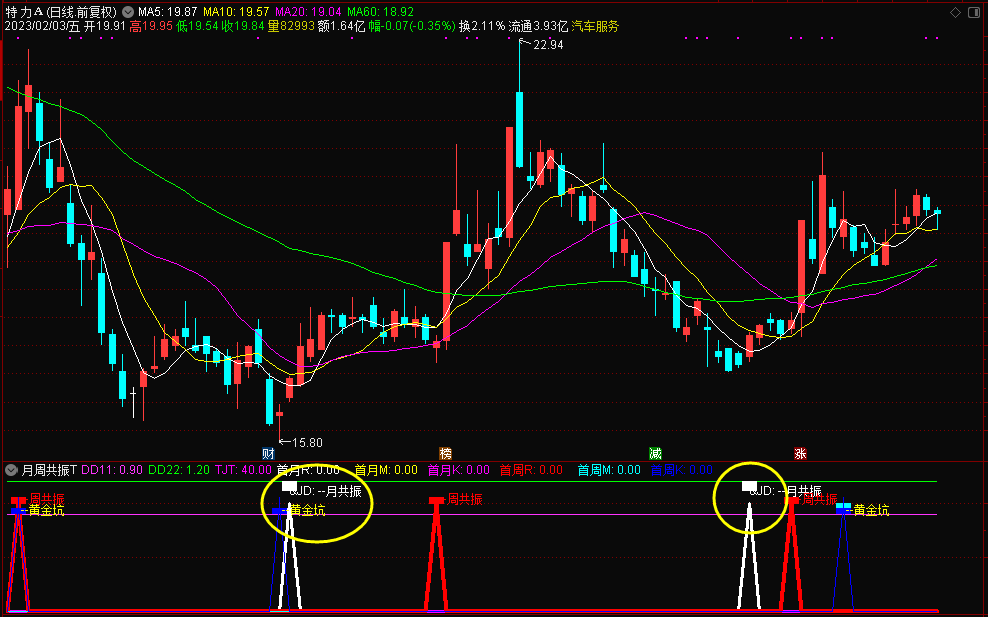
Task: Open the 月周共振T indicator dropdown arrow
Action: click(11, 470)
